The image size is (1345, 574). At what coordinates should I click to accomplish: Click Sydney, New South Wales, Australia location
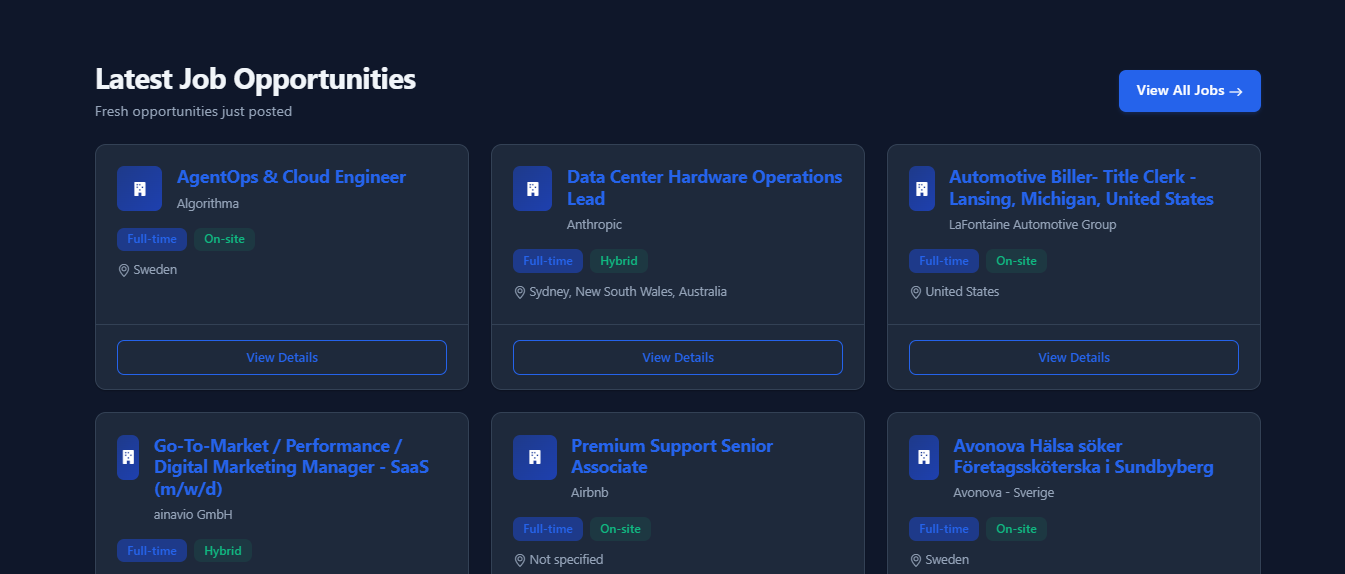pos(628,292)
